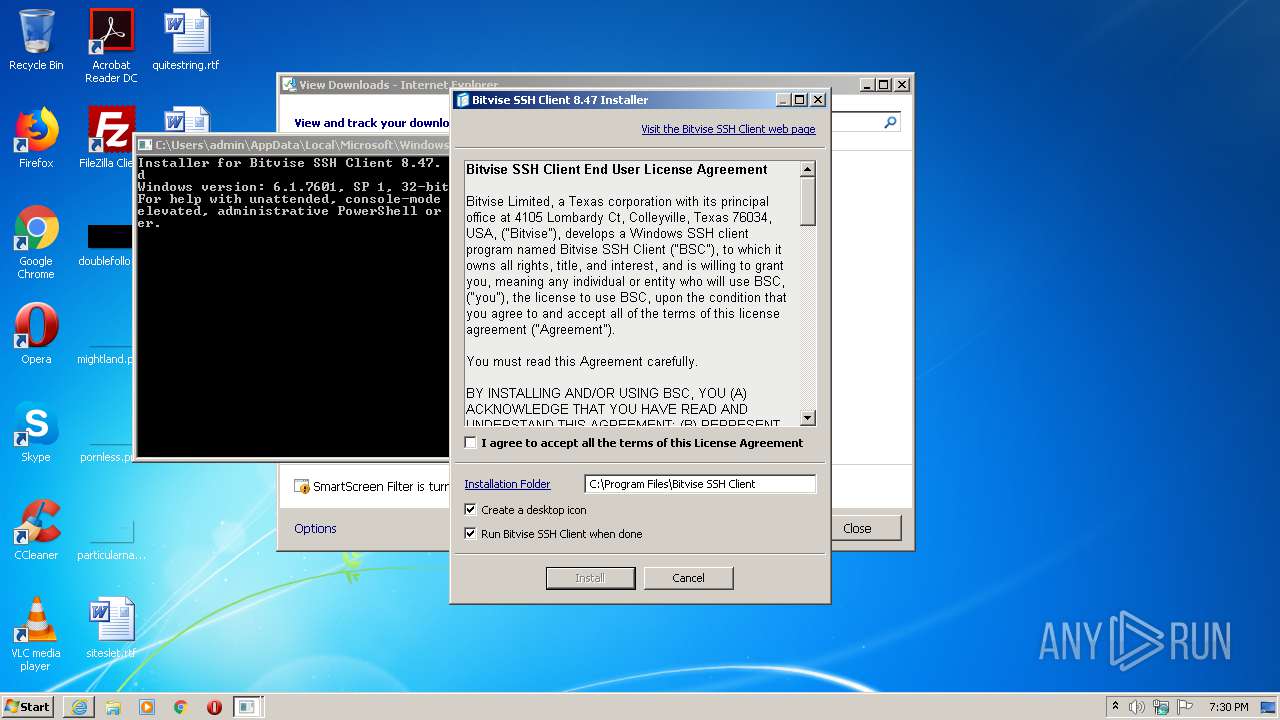Open the volume speaker tray icon
The height and width of the screenshot is (720, 1280).
point(1137,707)
